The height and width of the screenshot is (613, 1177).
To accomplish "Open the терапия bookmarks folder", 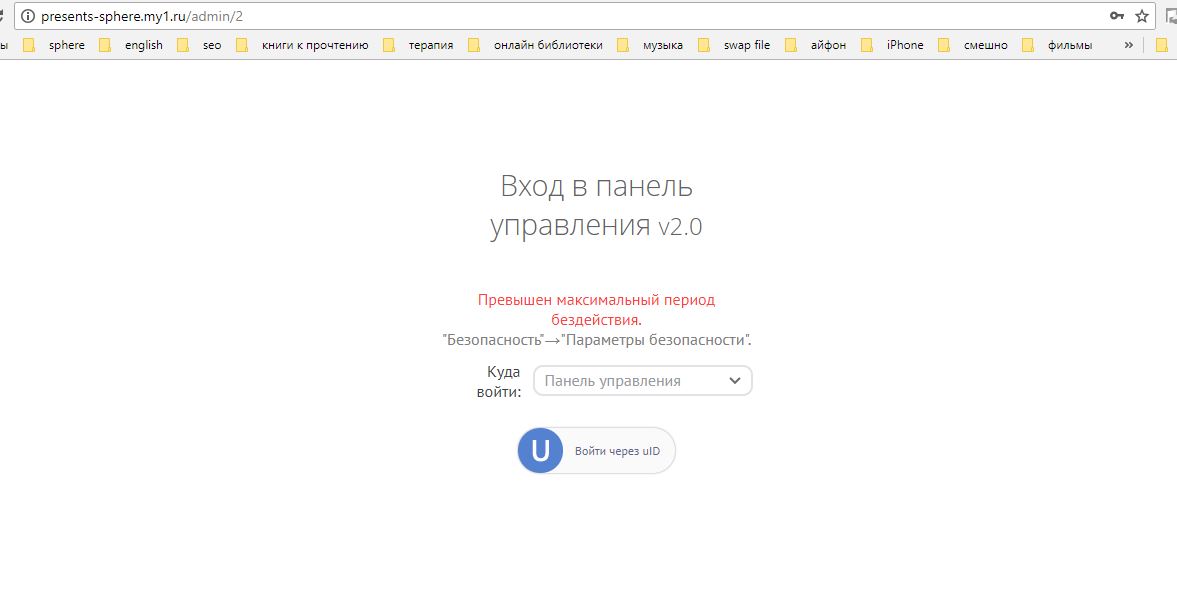I will pyautogui.click(x=419, y=45).
